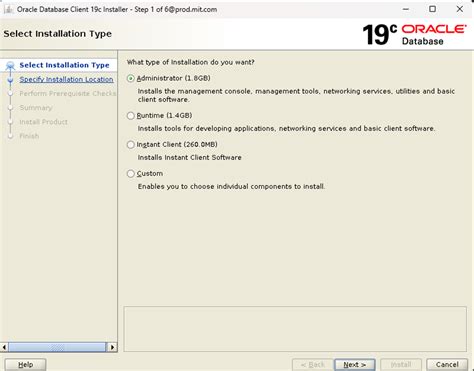Click the Summary step in sidebar

pos(36,108)
